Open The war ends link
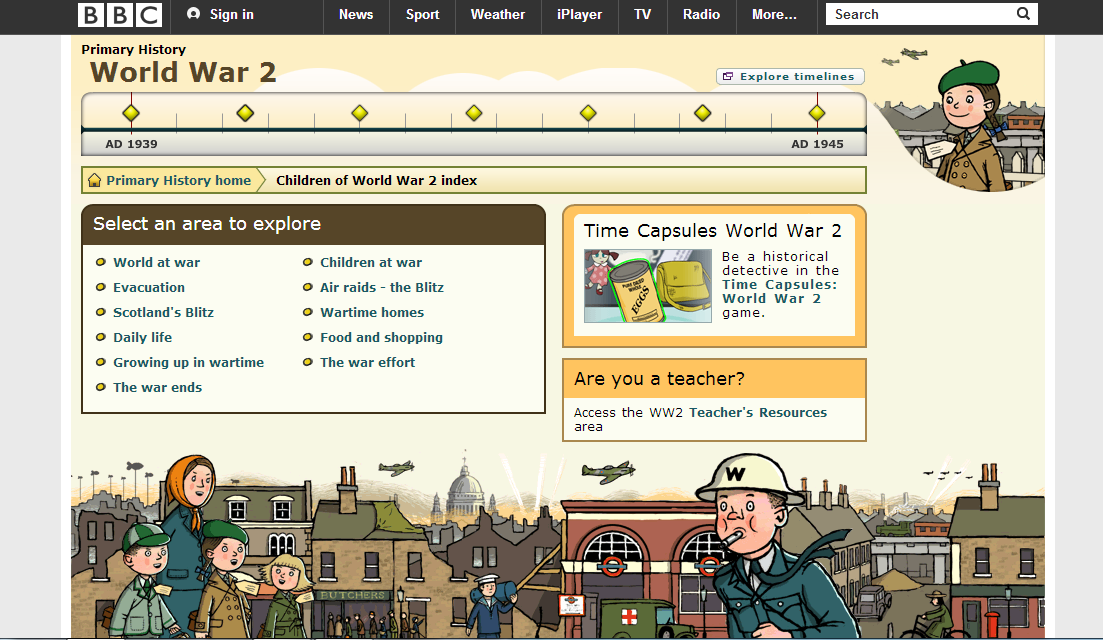Viewport: 1103px width, 640px height. [158, 388]
